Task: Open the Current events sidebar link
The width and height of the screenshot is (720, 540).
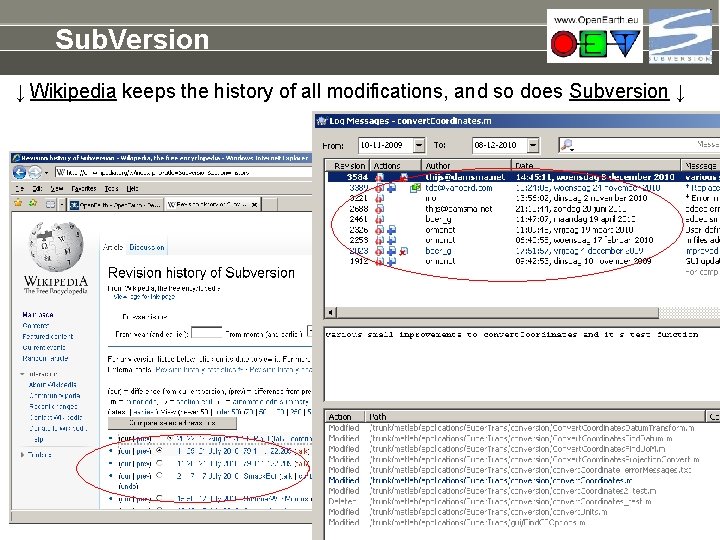Action: (x=44, y=348)
